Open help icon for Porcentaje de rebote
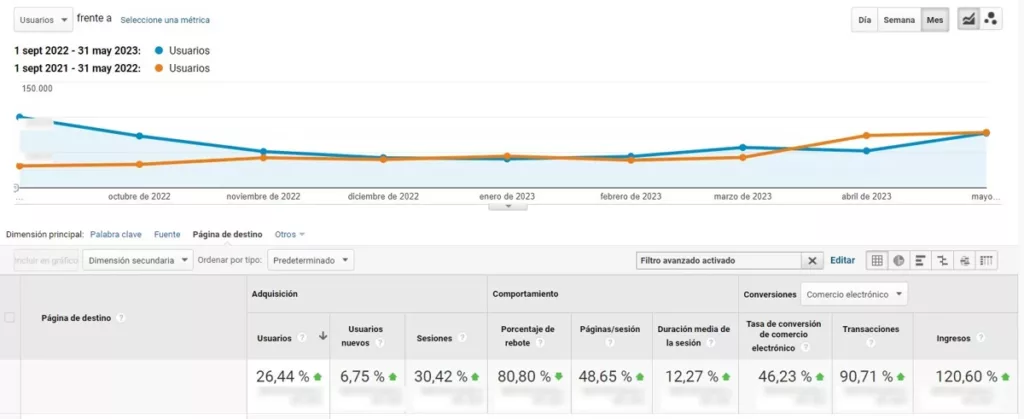1024x419 pixels. pyautogui.click(x=539, y=343)
